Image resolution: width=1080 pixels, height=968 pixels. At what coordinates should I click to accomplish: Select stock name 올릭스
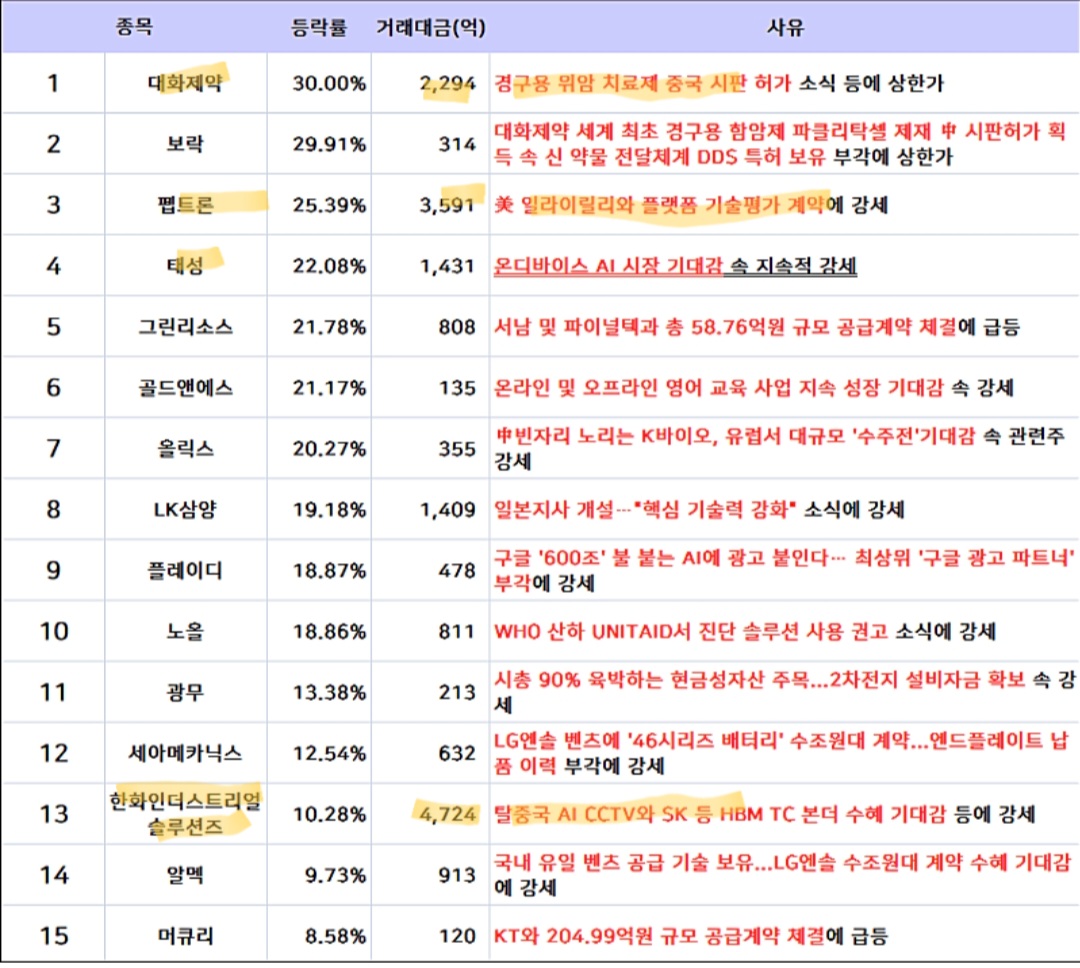point(185,449)
